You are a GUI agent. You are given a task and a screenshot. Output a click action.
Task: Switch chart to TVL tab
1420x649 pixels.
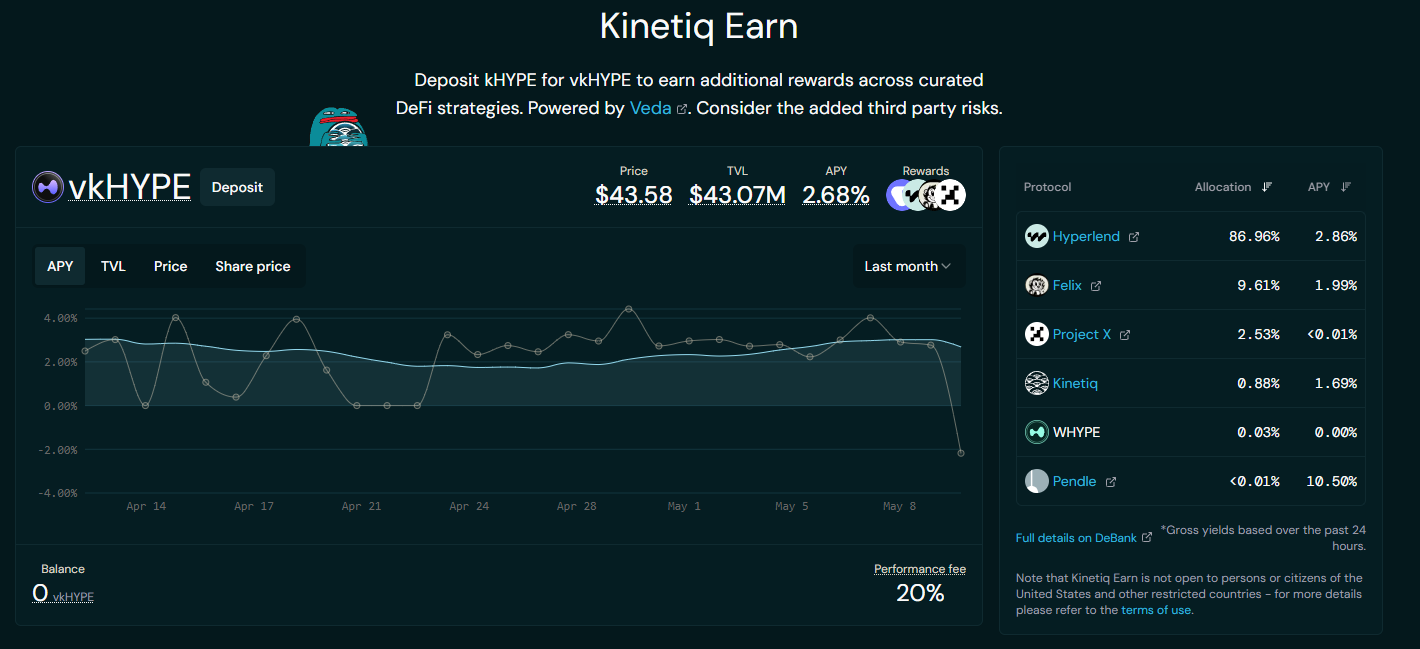pos(113,266)
